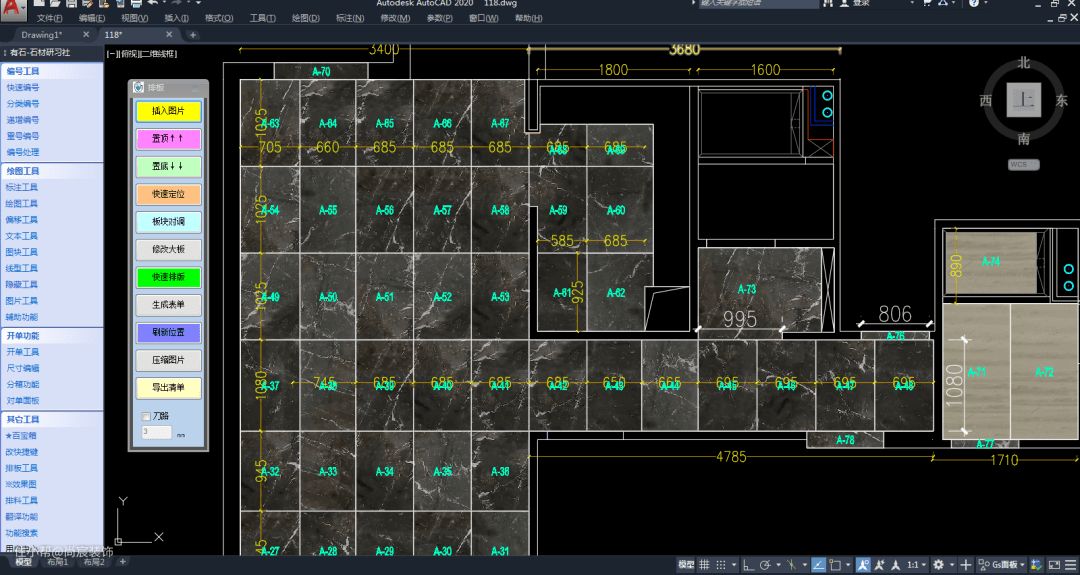Screen dimensions: 1080x575
Task: Click the 插入图片 yellow button
Action: pos(168,111)
